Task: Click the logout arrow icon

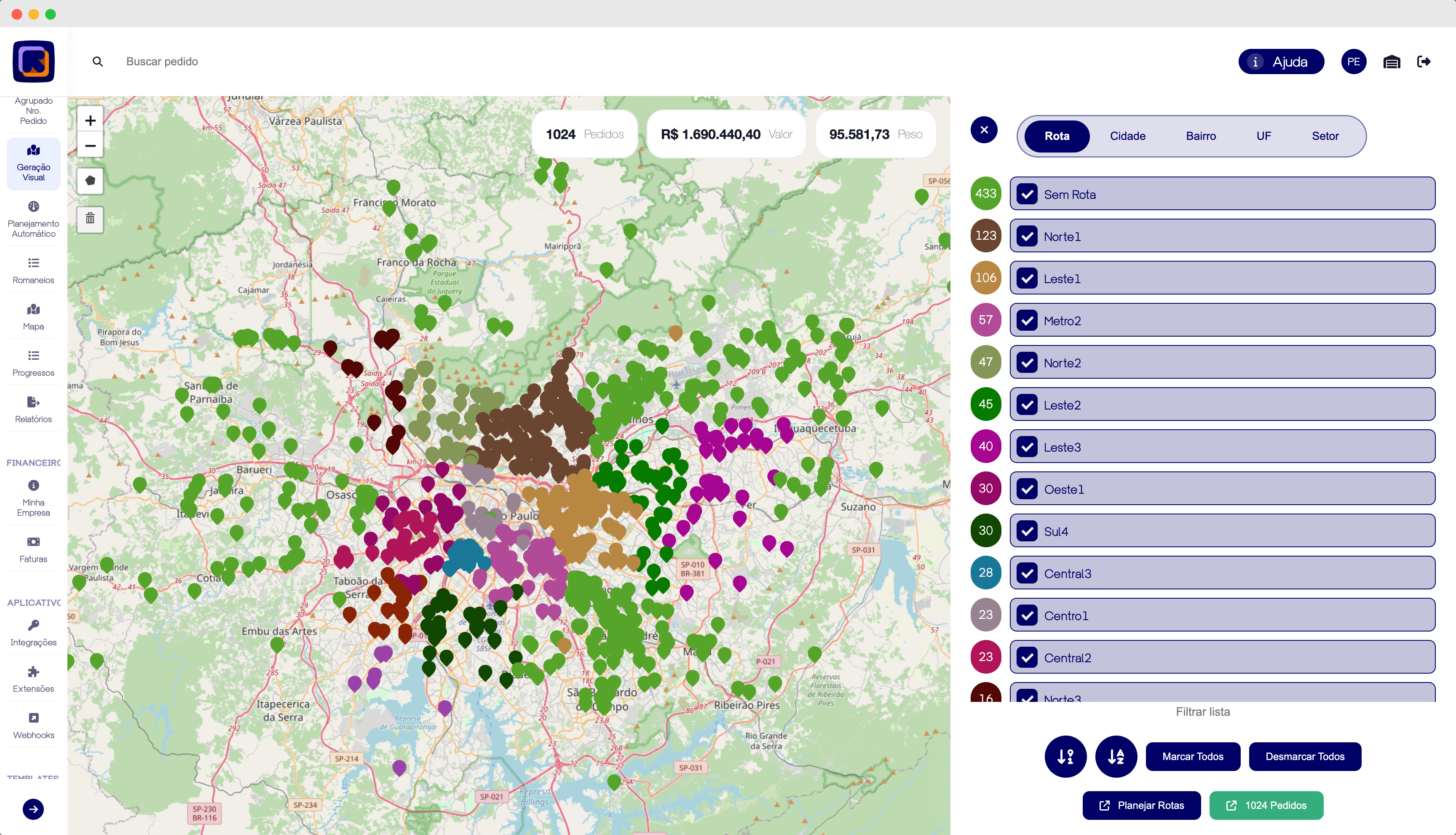Action: [1423, 62]
